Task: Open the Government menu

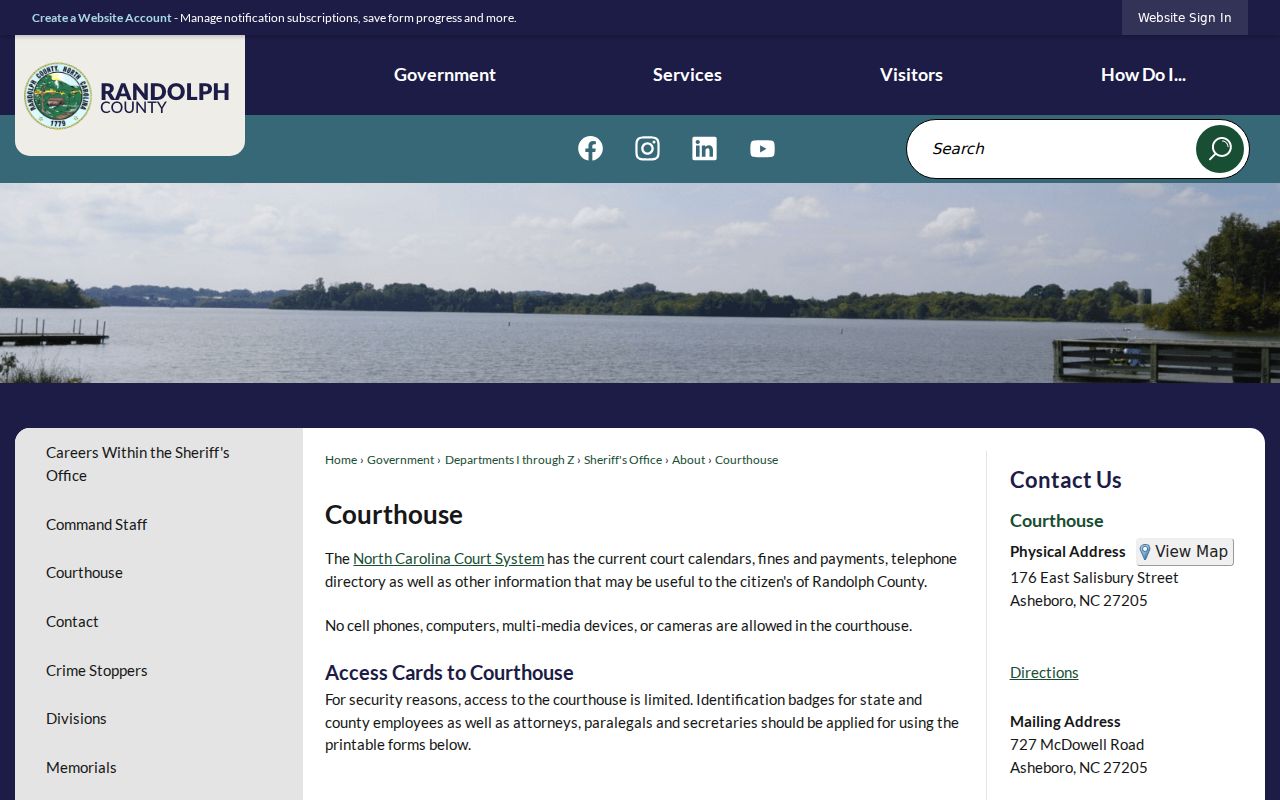Action: coord(445,75)
